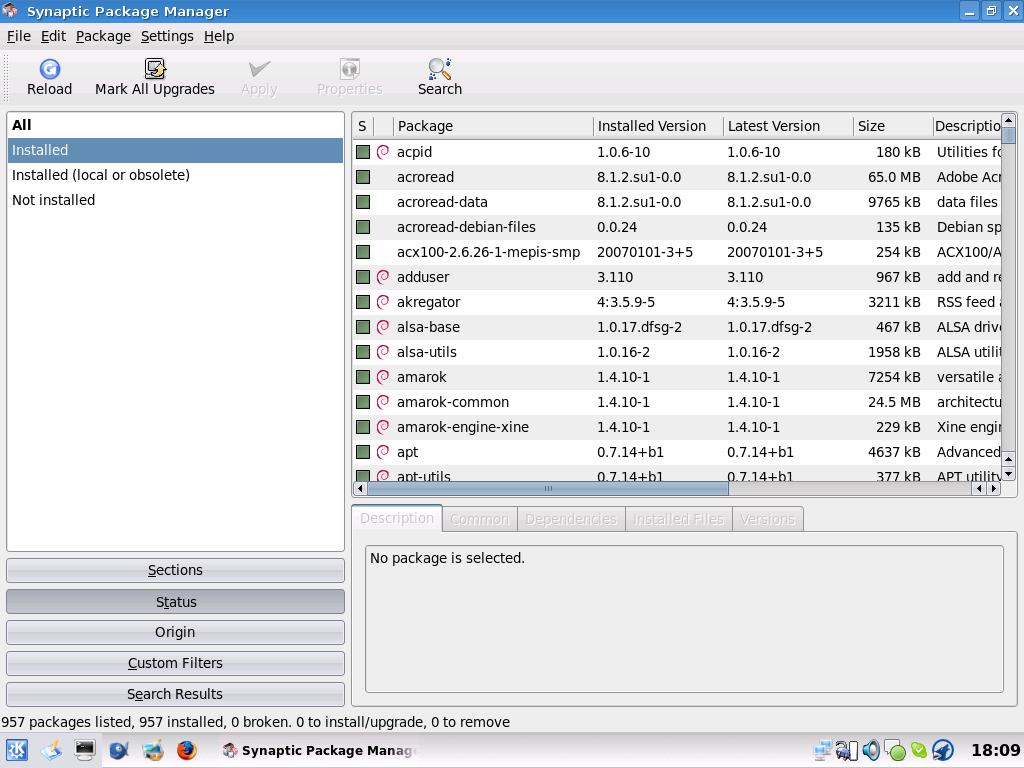Click the vertical scrollbar down arrow of package list
The height and width of the screenshot is (768, 1024).
1008,474
